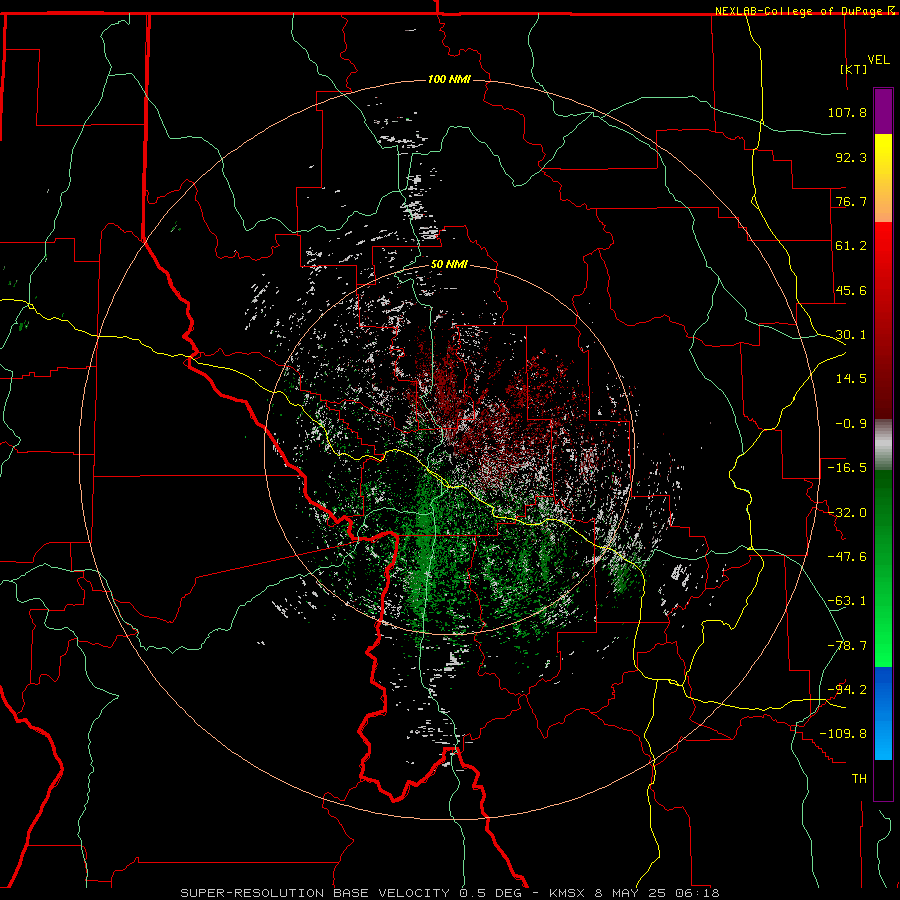Click the 100 NMI range ring label
Screen dimensions: 900x900
[x=449, y=79]
